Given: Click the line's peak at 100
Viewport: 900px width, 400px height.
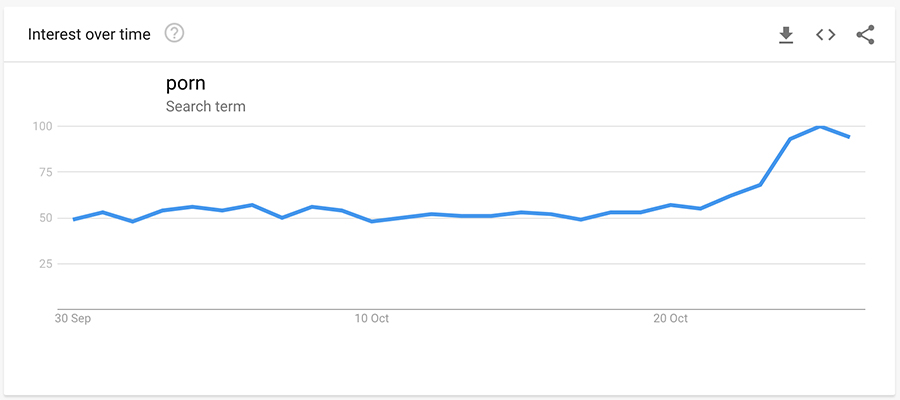Looking at the screenshot, I should [x=820, y=126].
